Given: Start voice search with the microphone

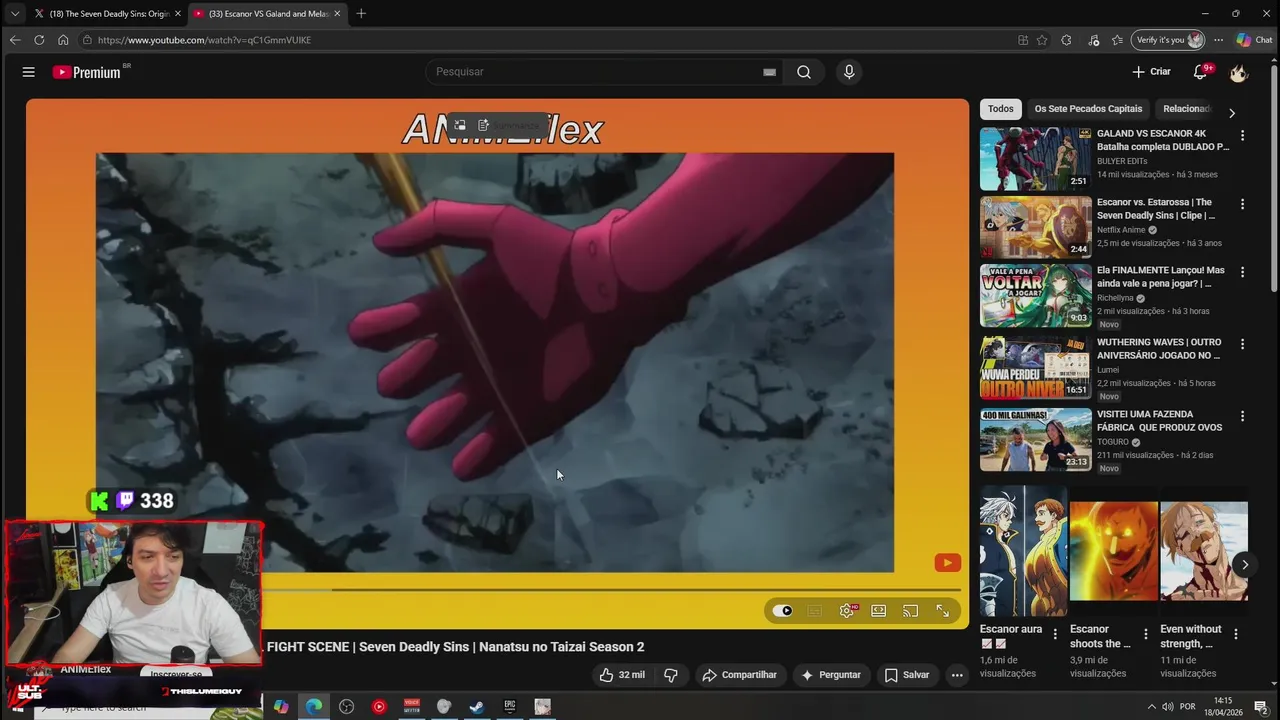Looking at the screenshot, I should click(849, 72).
